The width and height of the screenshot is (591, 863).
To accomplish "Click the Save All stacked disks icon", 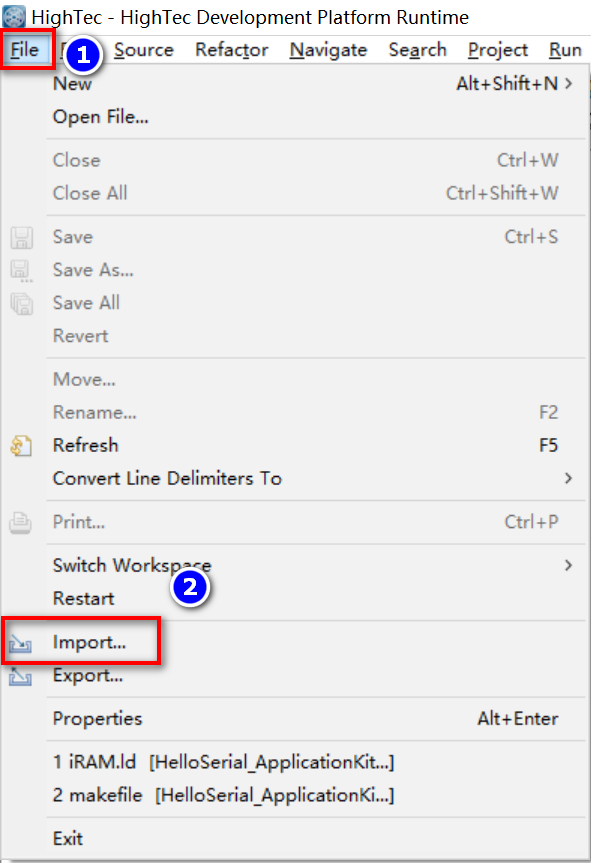I will 21,303.
